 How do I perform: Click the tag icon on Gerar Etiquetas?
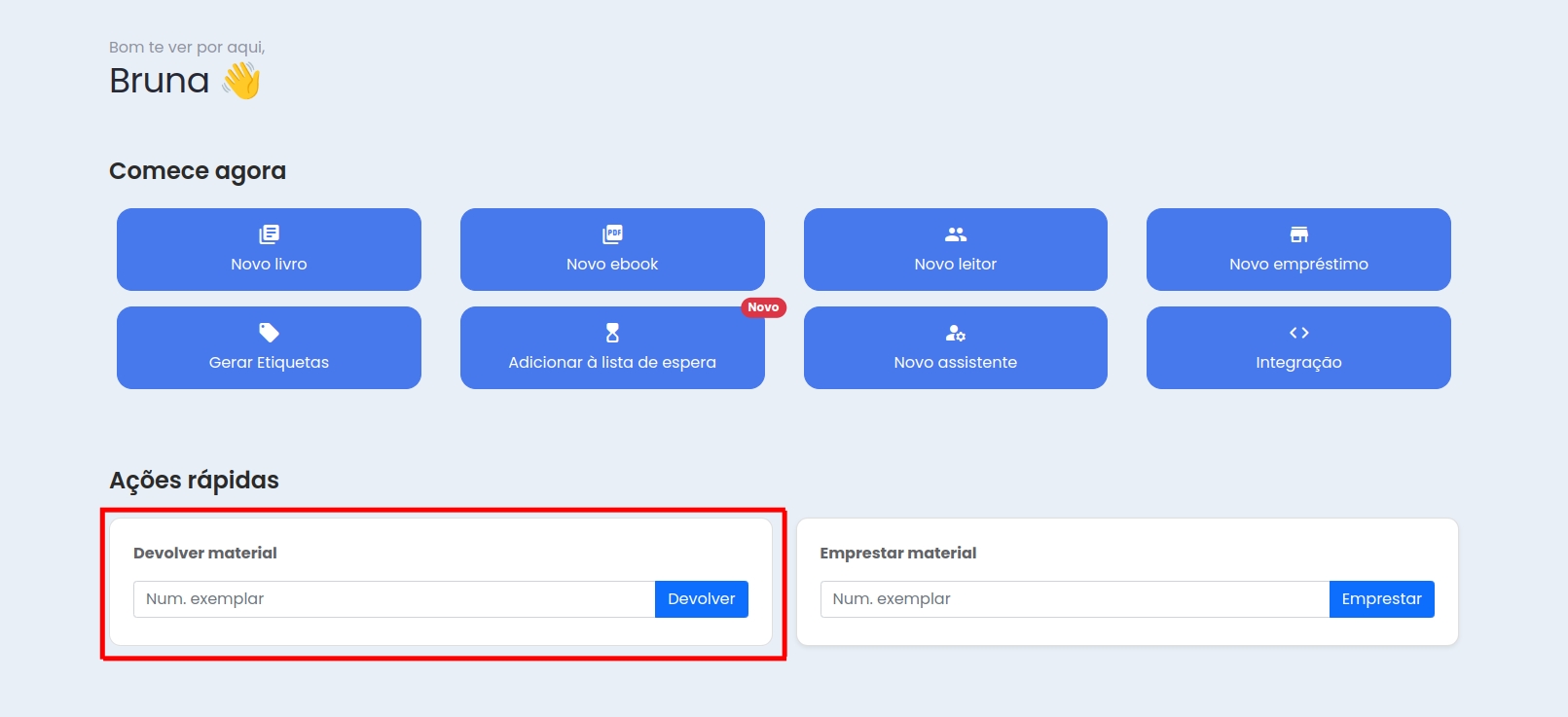coord(269,333)
